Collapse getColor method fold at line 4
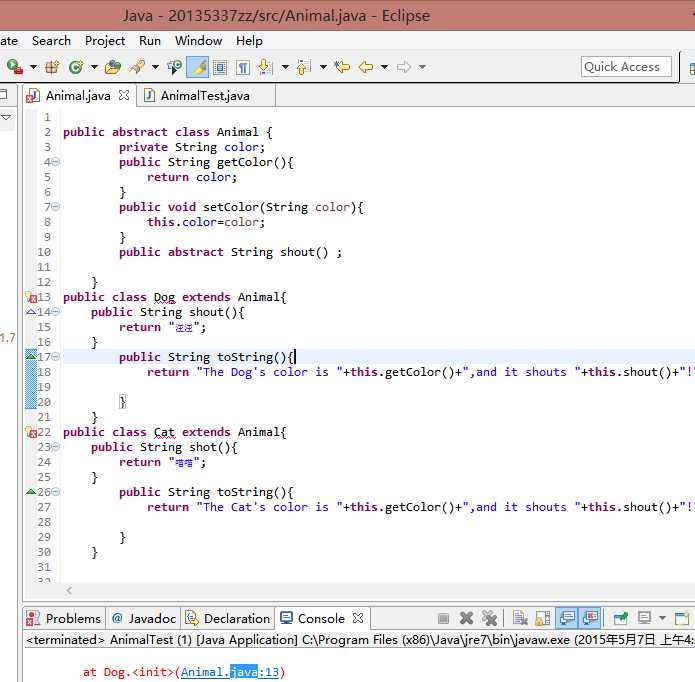Screen dimensions: 695x682 pos(56,162)
